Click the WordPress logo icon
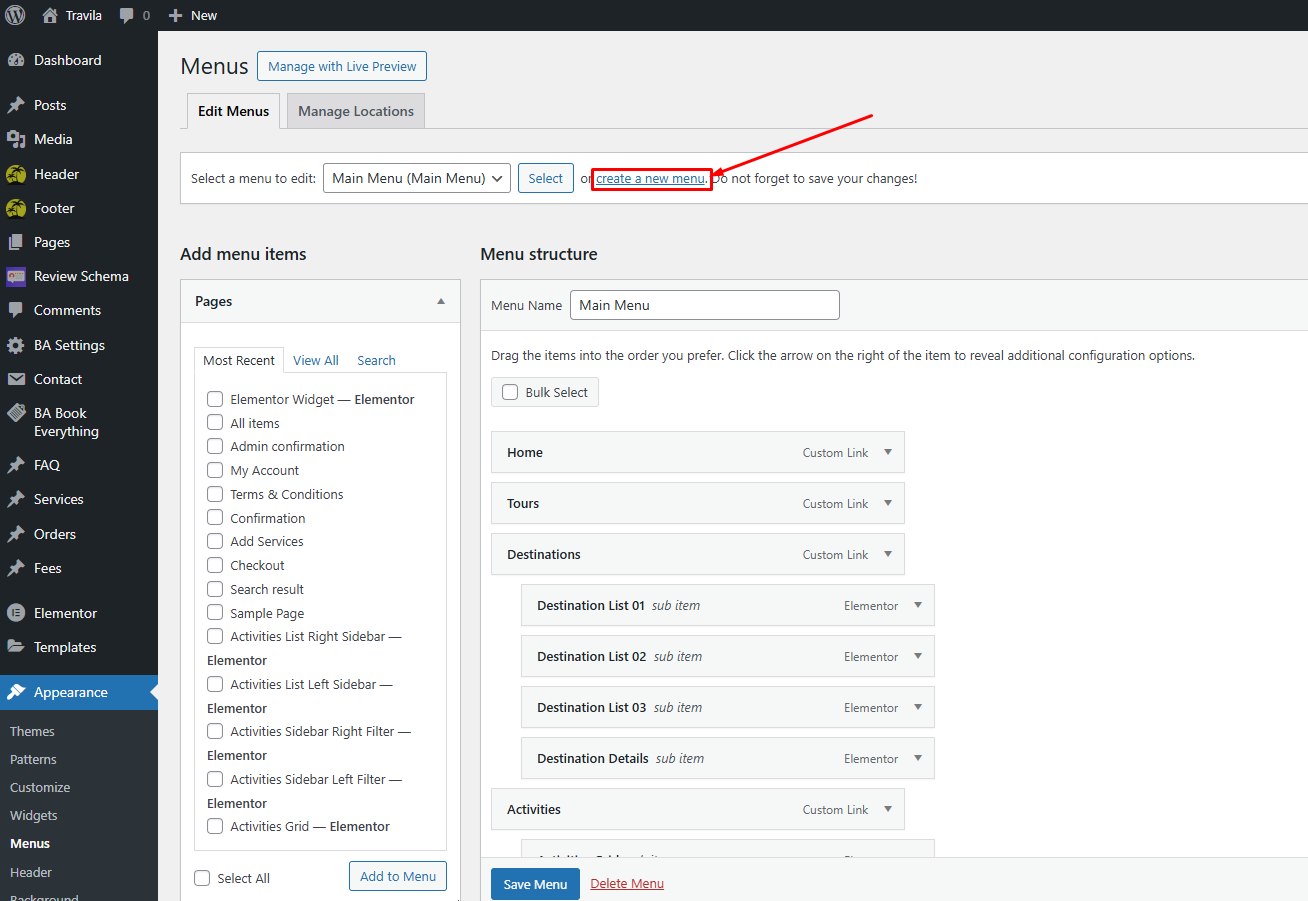The image size is (1308, 901). (15, 15)
